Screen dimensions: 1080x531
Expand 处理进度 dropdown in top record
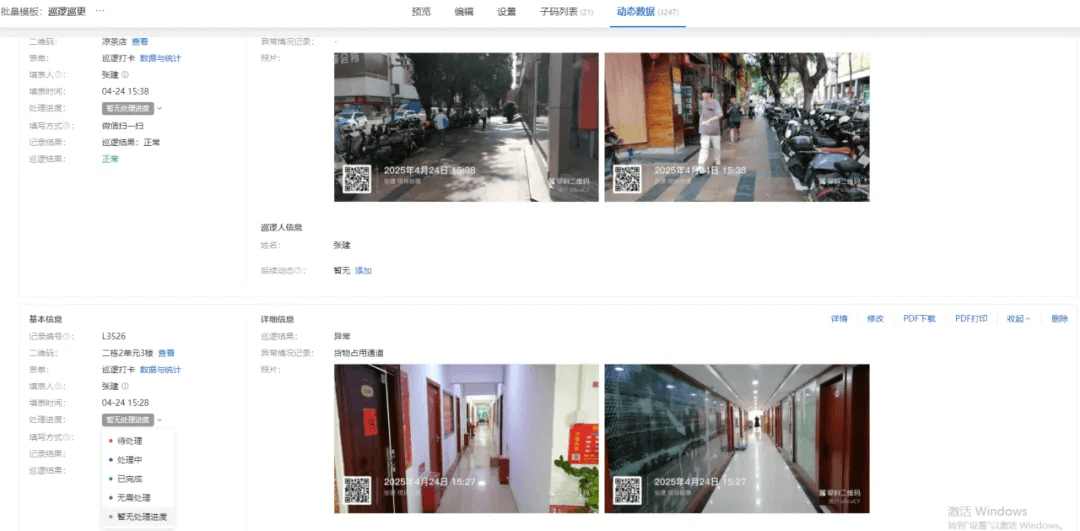[159, 108]
